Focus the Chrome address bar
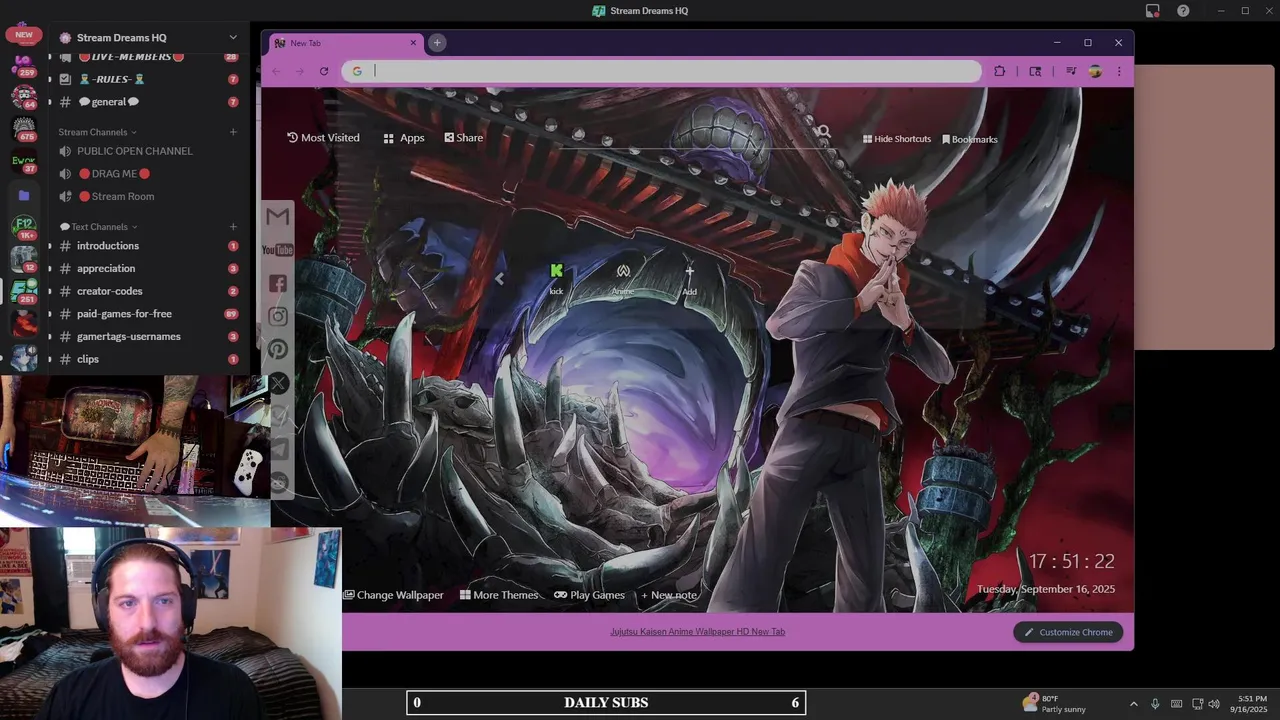The width and height of the screenshot is (1280, 720). click(x=662, y=71)
